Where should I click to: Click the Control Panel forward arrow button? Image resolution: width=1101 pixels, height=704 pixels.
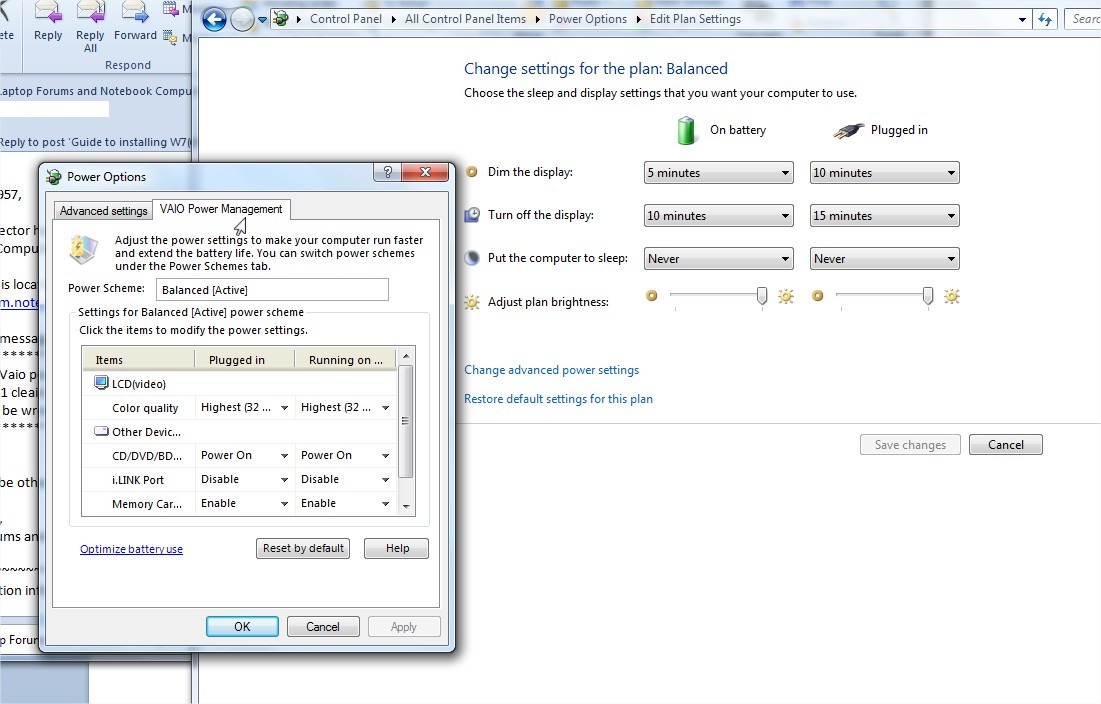(242, 20)
